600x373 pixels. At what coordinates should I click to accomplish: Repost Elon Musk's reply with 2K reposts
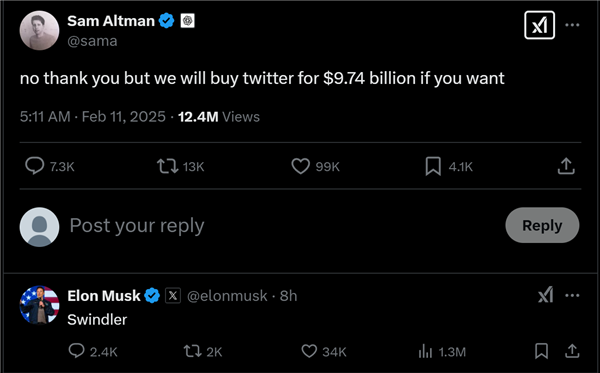pos(193,351)
